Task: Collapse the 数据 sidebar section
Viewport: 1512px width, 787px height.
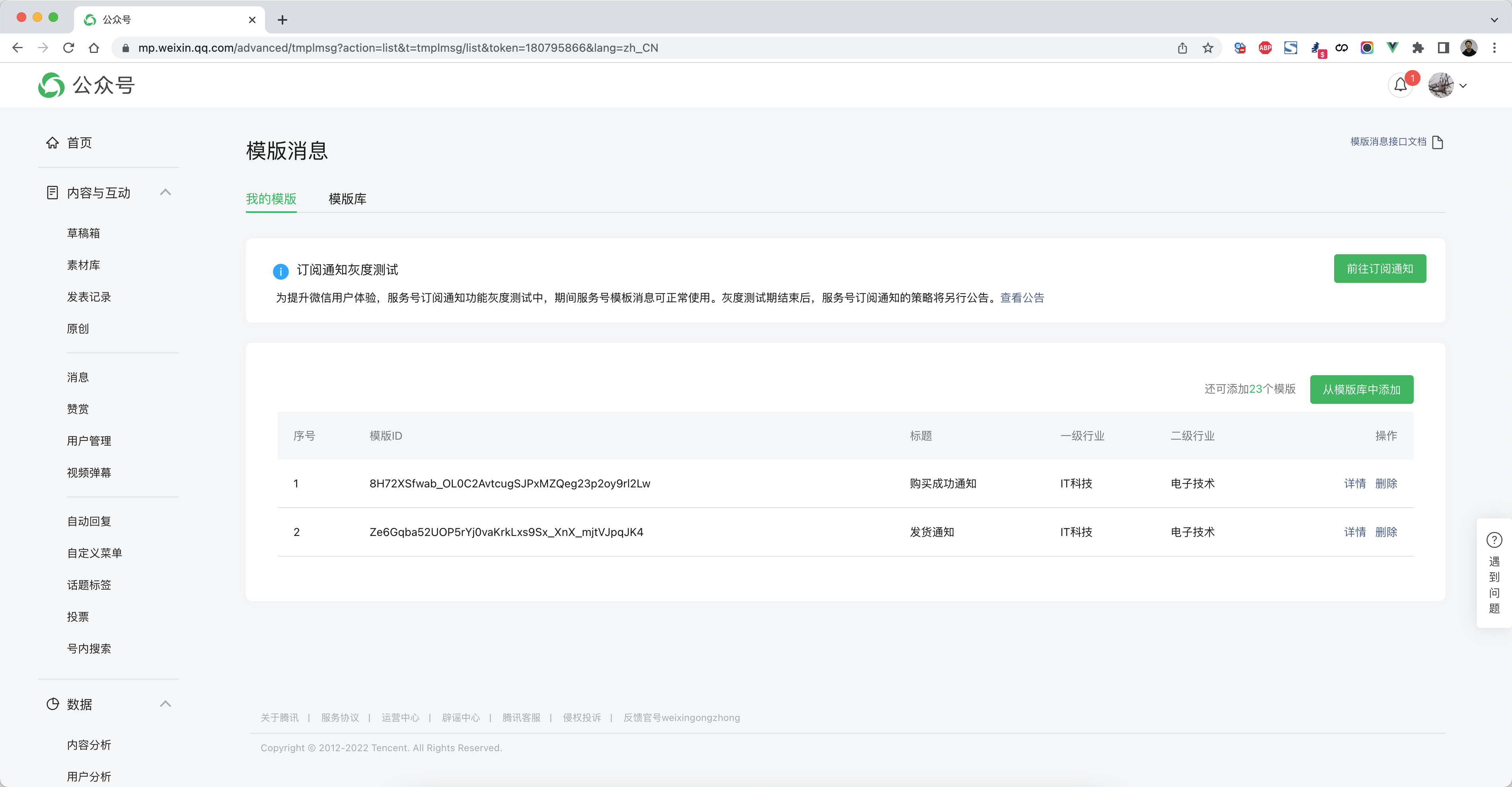Action: point(166,704)
